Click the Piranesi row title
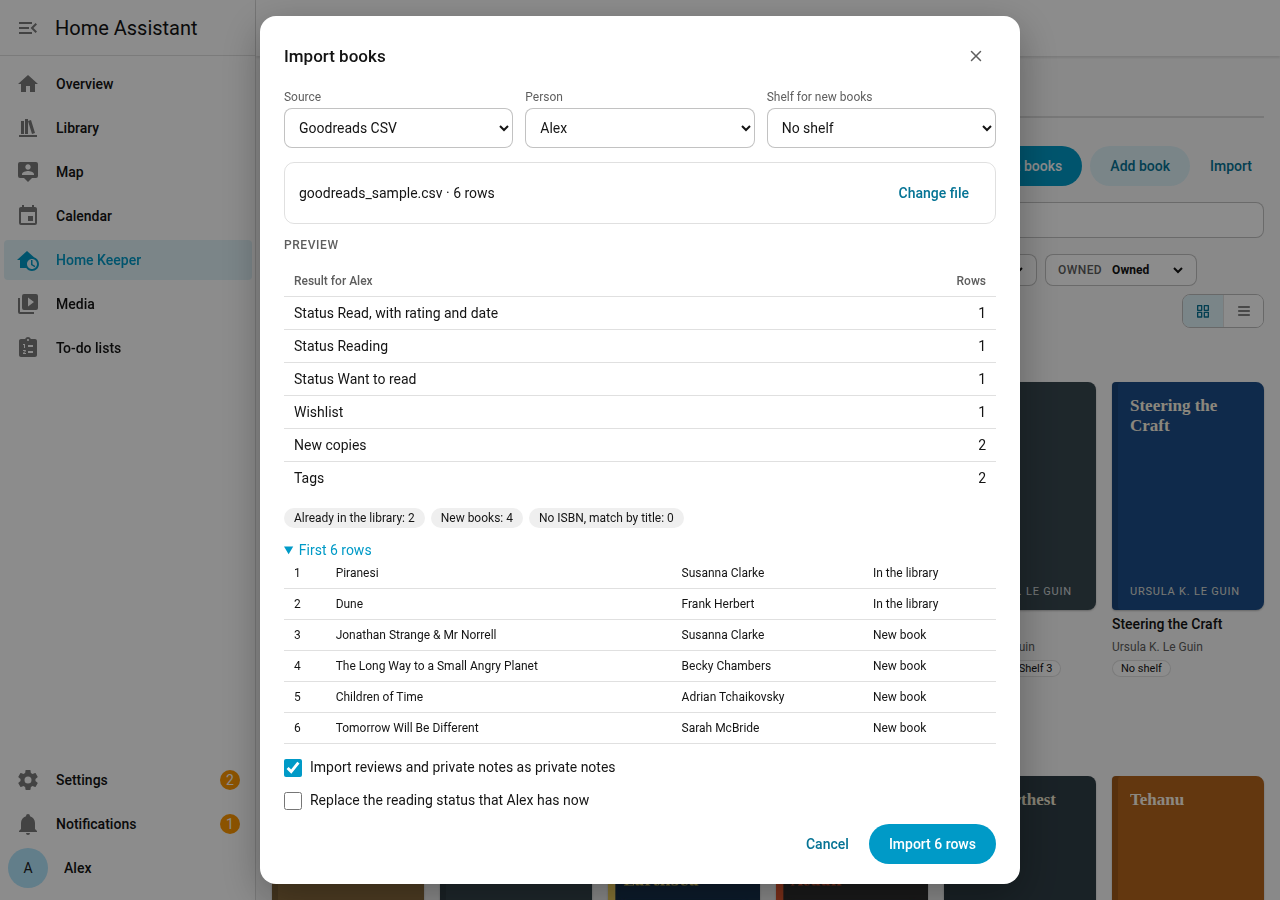 (x=357, y=573)
